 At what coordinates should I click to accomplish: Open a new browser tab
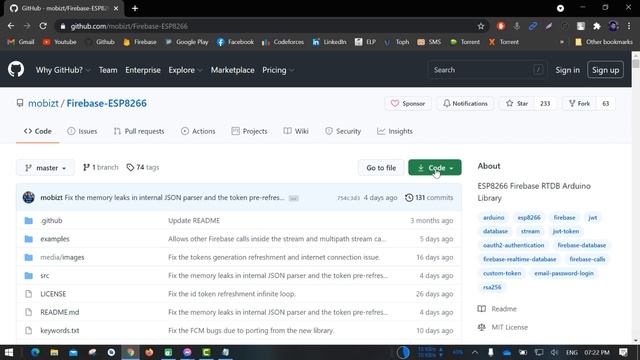coord(135,8)
